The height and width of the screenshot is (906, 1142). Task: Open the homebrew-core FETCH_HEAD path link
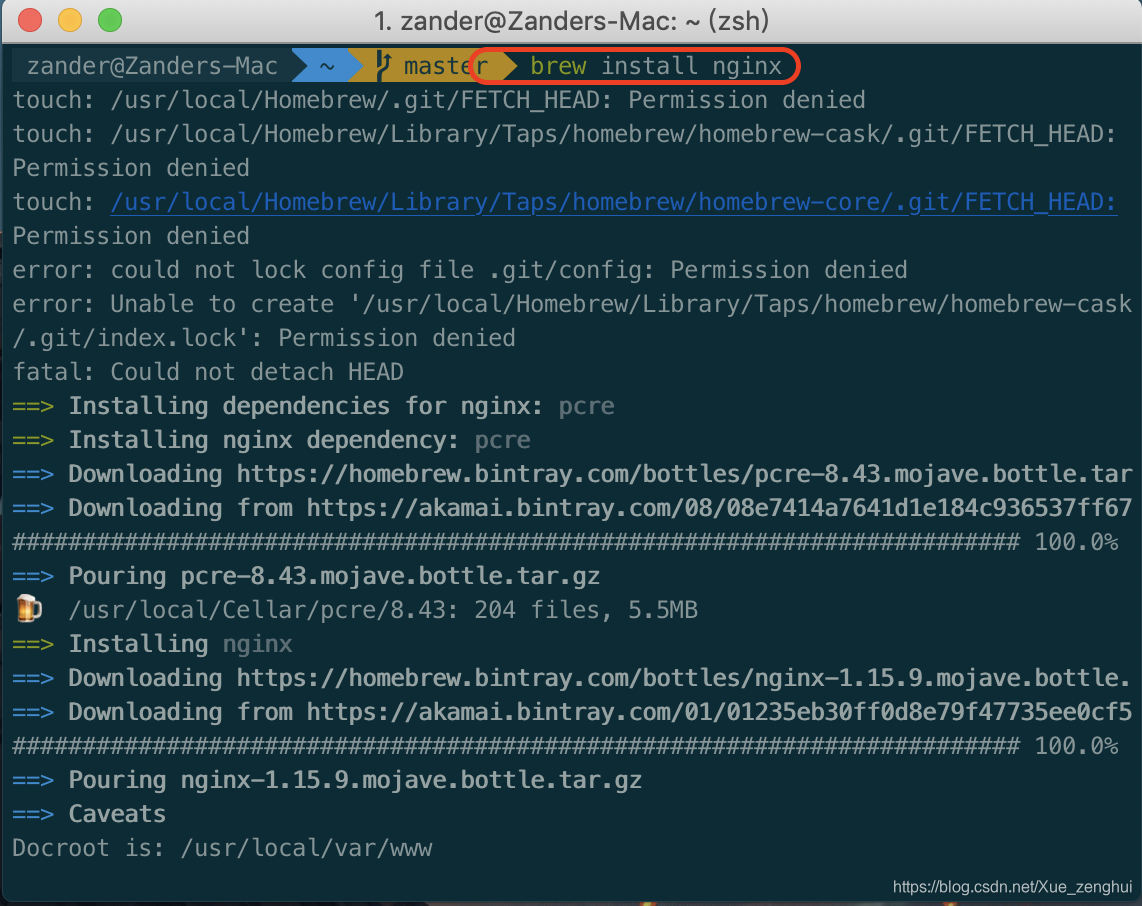point(613,202)
